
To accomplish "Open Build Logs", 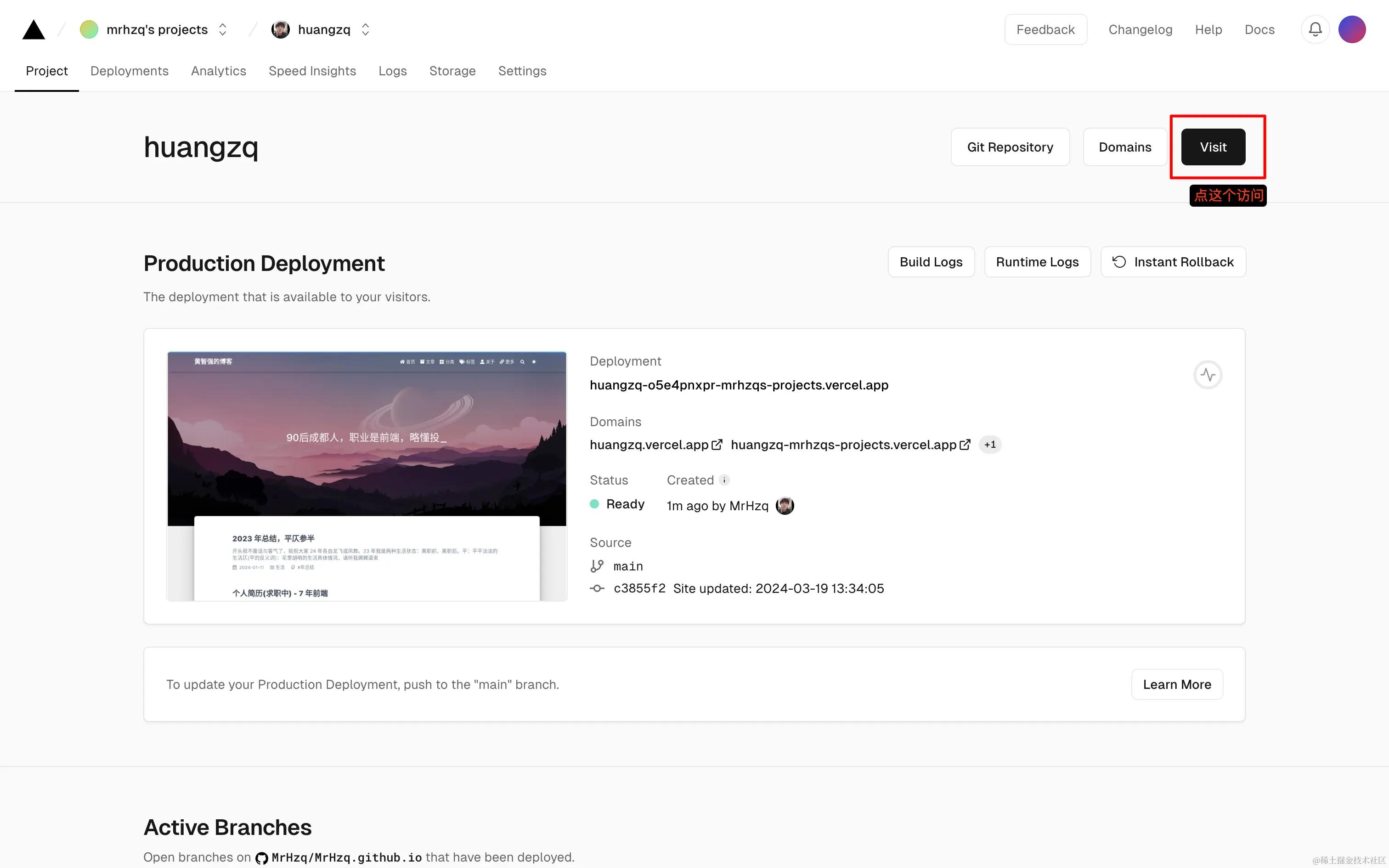I will (931, 262).
